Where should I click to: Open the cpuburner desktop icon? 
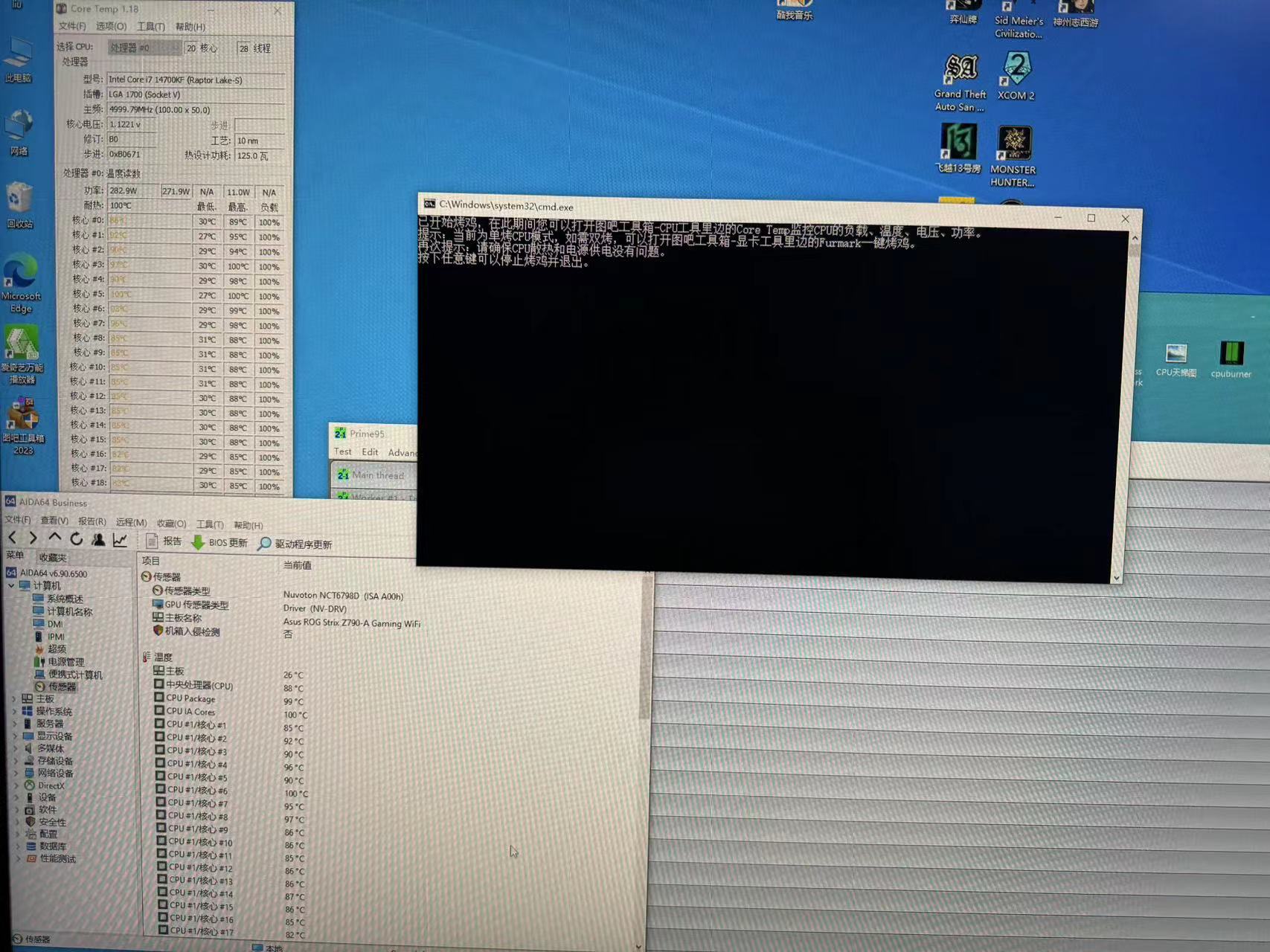coord(1231,360)
